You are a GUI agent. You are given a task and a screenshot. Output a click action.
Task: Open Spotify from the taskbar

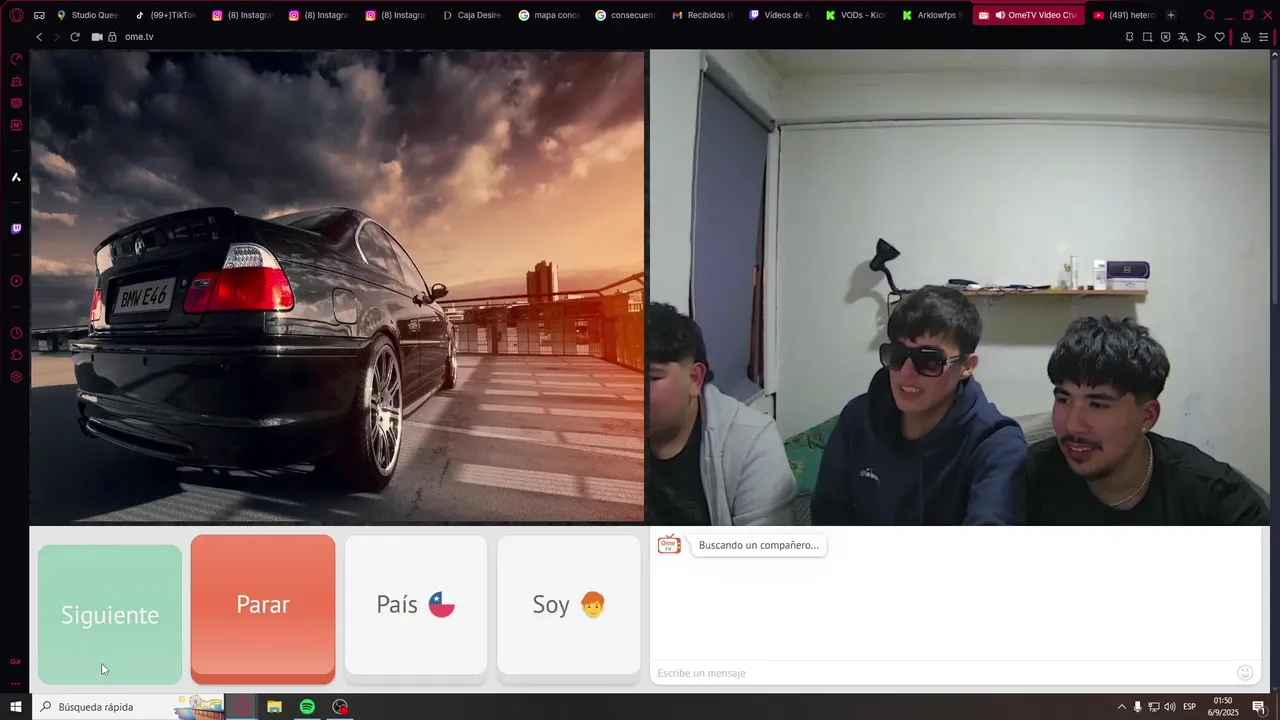click(307, 707)
